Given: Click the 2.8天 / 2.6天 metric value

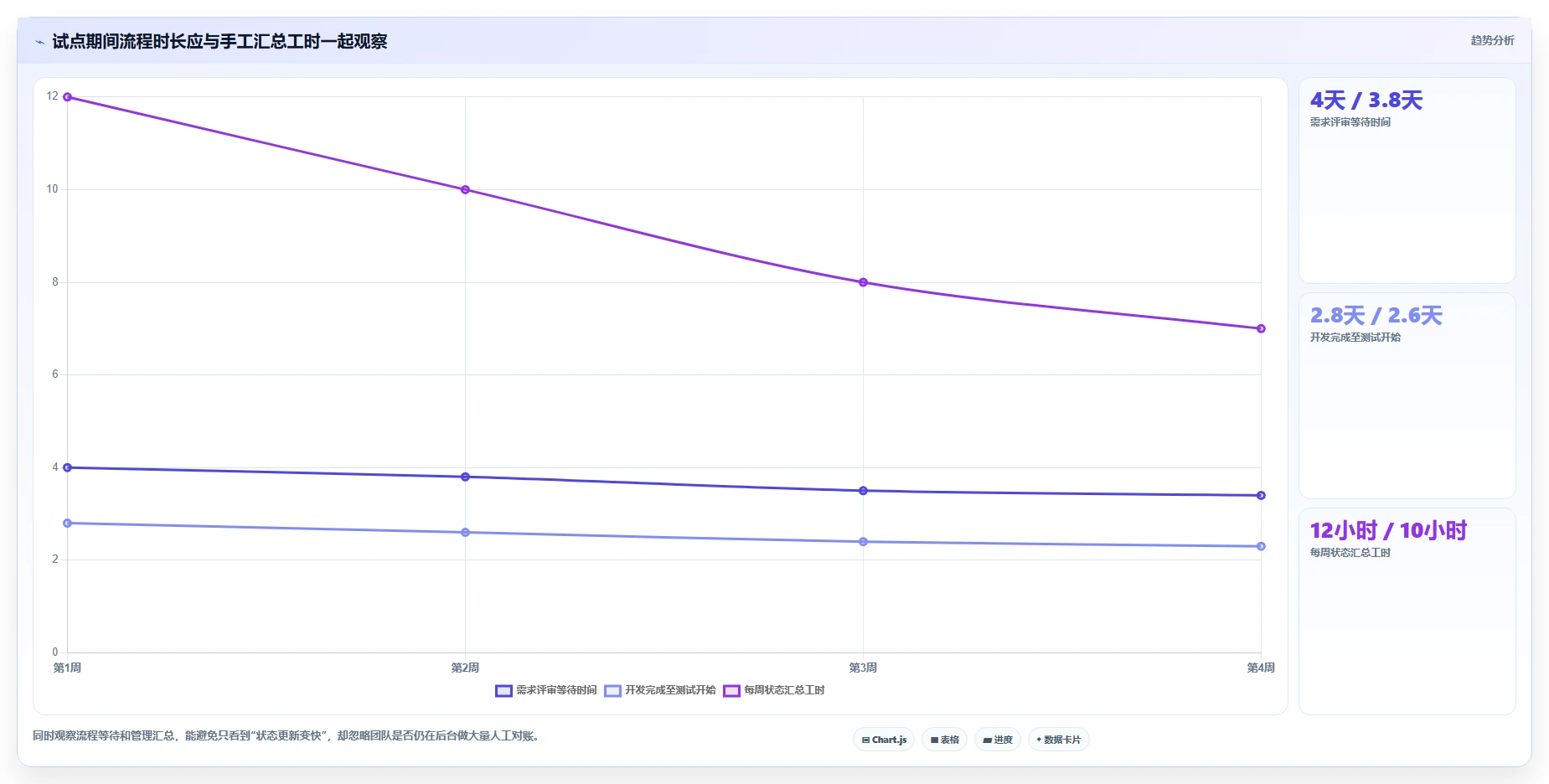Looking at the screenshot, I should [x=1376, y=316].
